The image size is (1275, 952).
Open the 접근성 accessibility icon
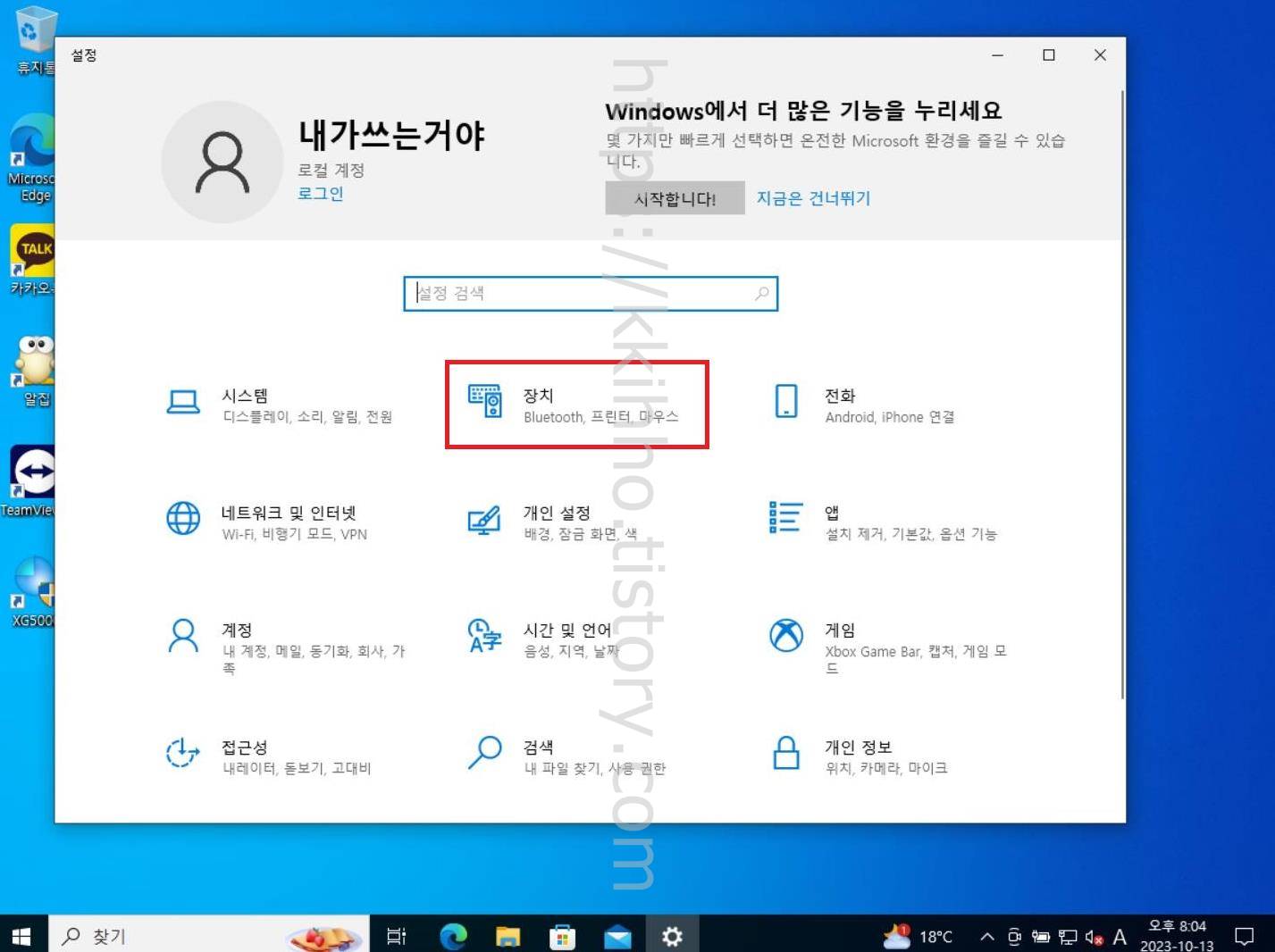182,752
